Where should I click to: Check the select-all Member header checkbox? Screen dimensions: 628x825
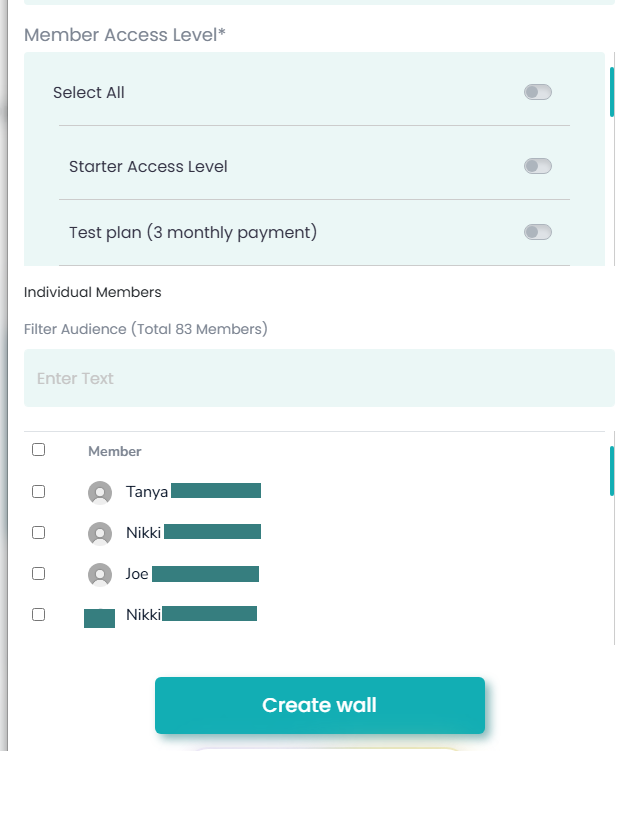39,450
